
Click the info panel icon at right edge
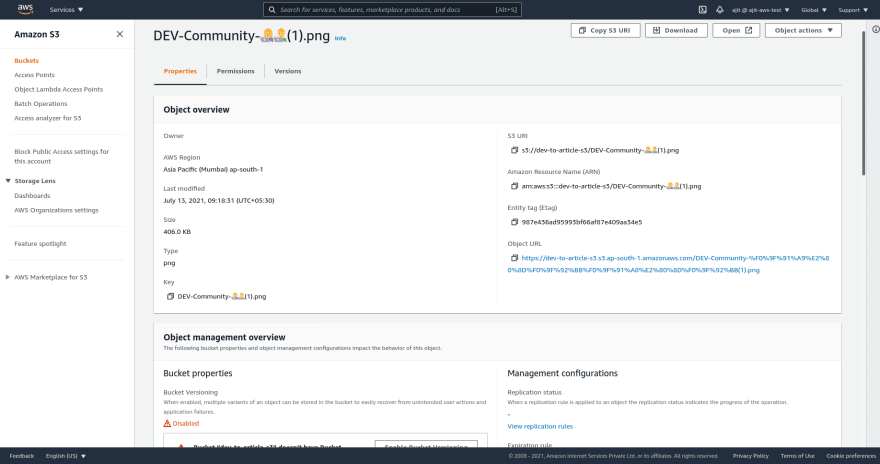coord(876,29)
